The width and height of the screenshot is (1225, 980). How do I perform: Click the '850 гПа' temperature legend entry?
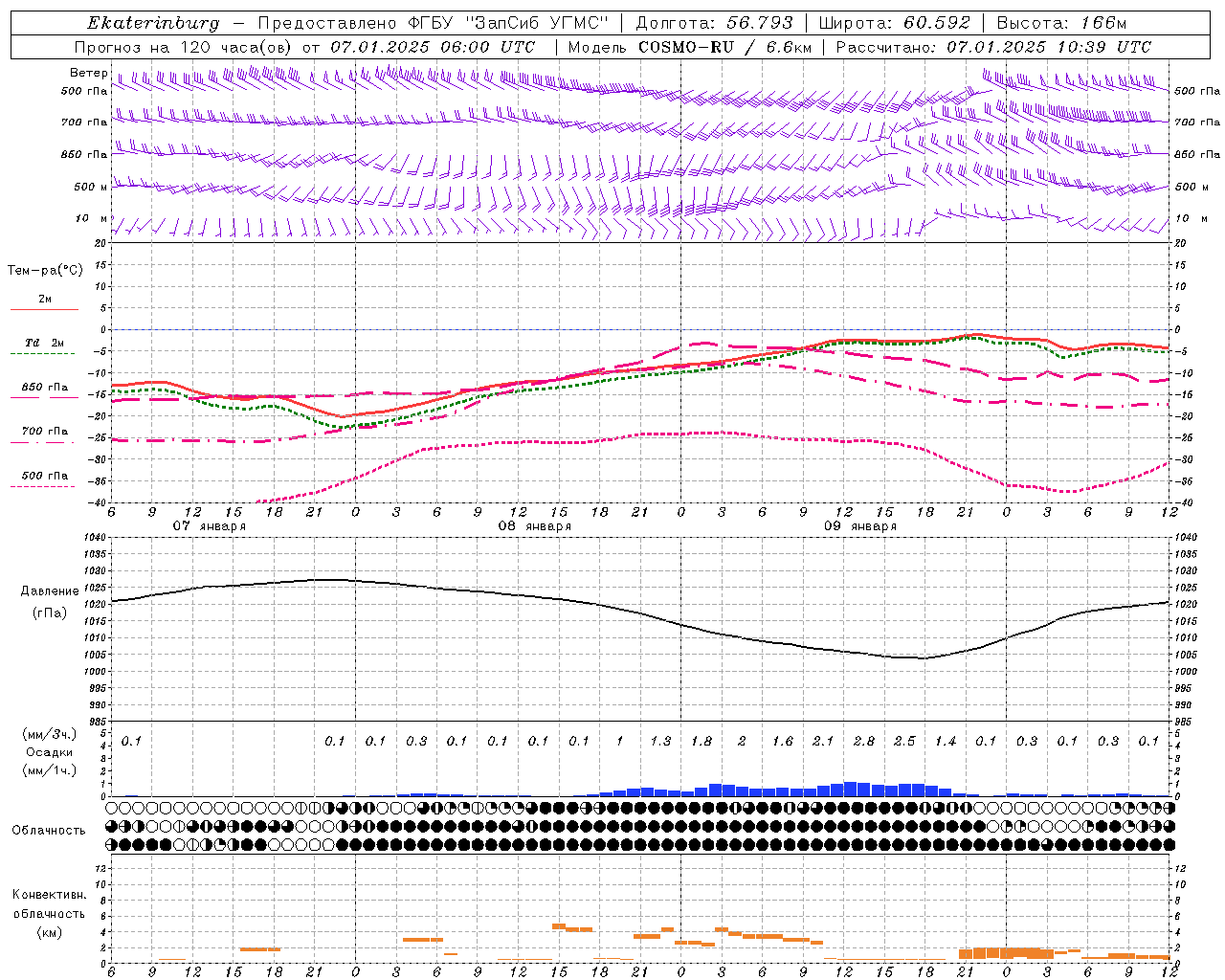(44, 388)
